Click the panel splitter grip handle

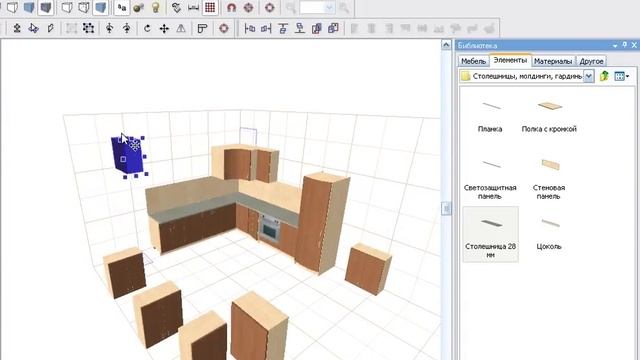446,209
